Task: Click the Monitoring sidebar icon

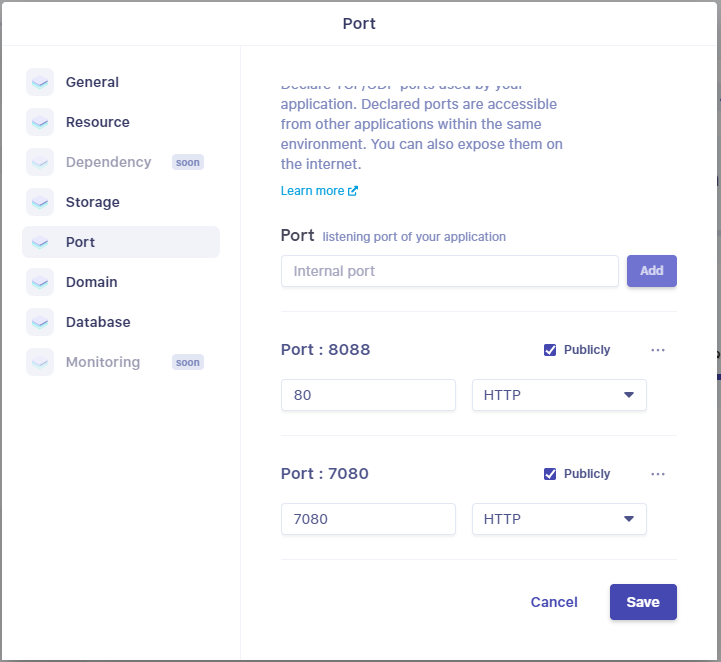Action: (x=40, y=362)
